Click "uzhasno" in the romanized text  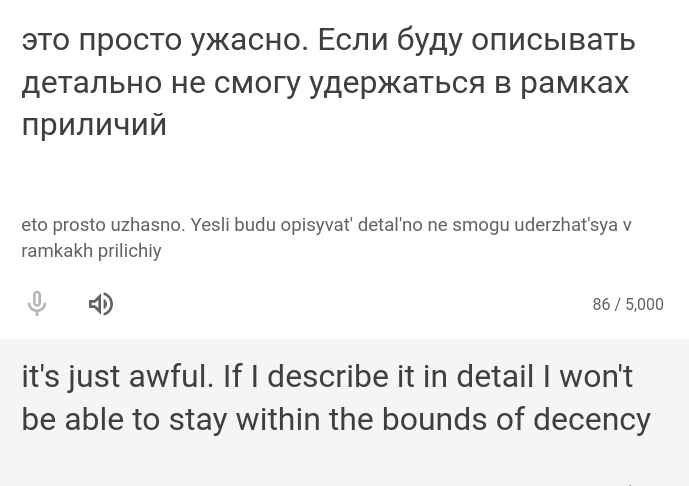point(148,225)
